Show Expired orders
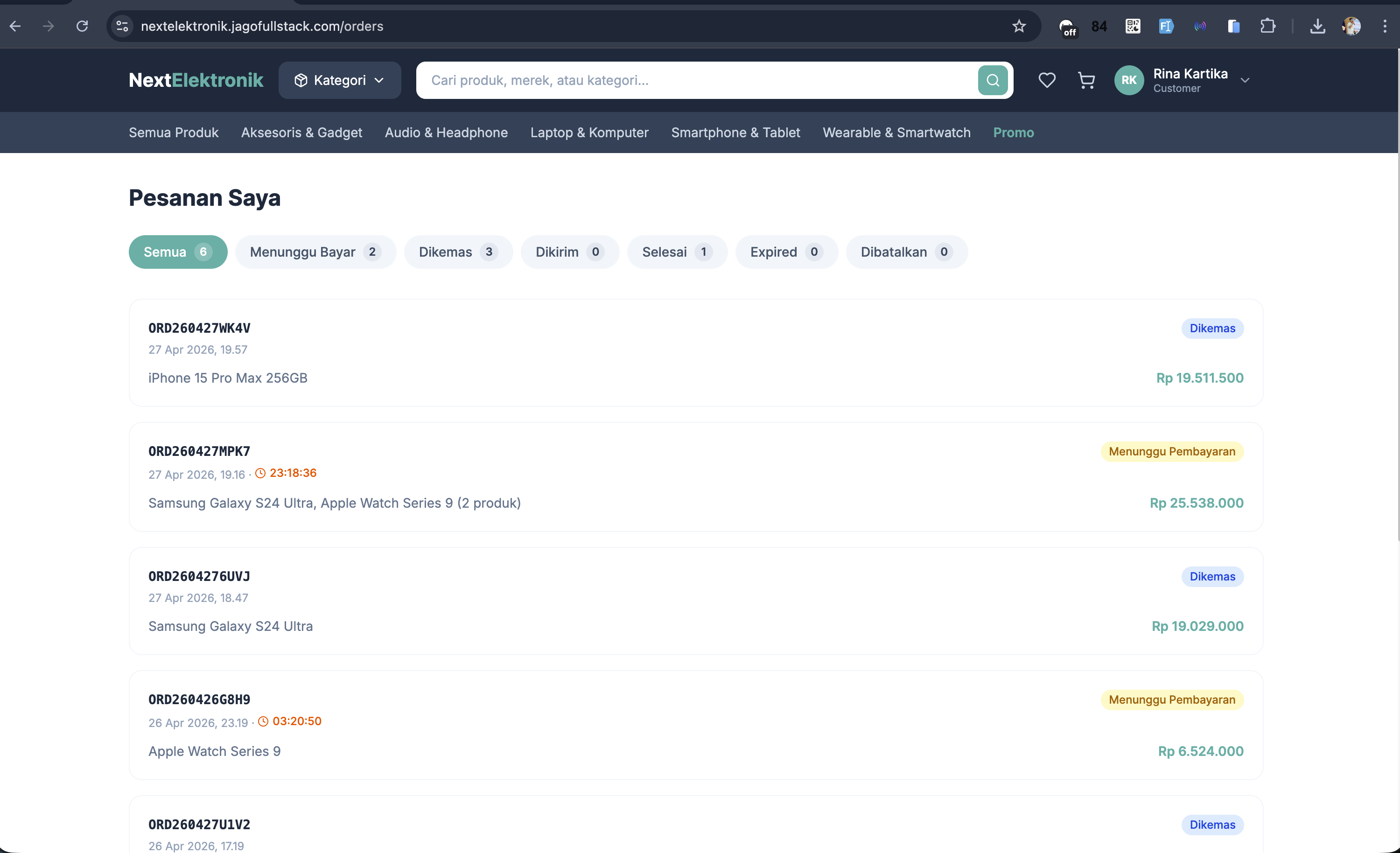Viewport: 1400px width, 853px height. pyautogui.click(x=786, y=252)
